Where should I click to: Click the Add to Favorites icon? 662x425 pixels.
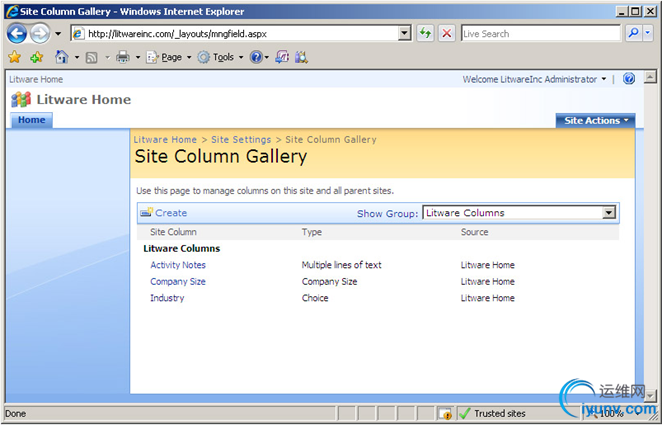(x=37, y=57)
